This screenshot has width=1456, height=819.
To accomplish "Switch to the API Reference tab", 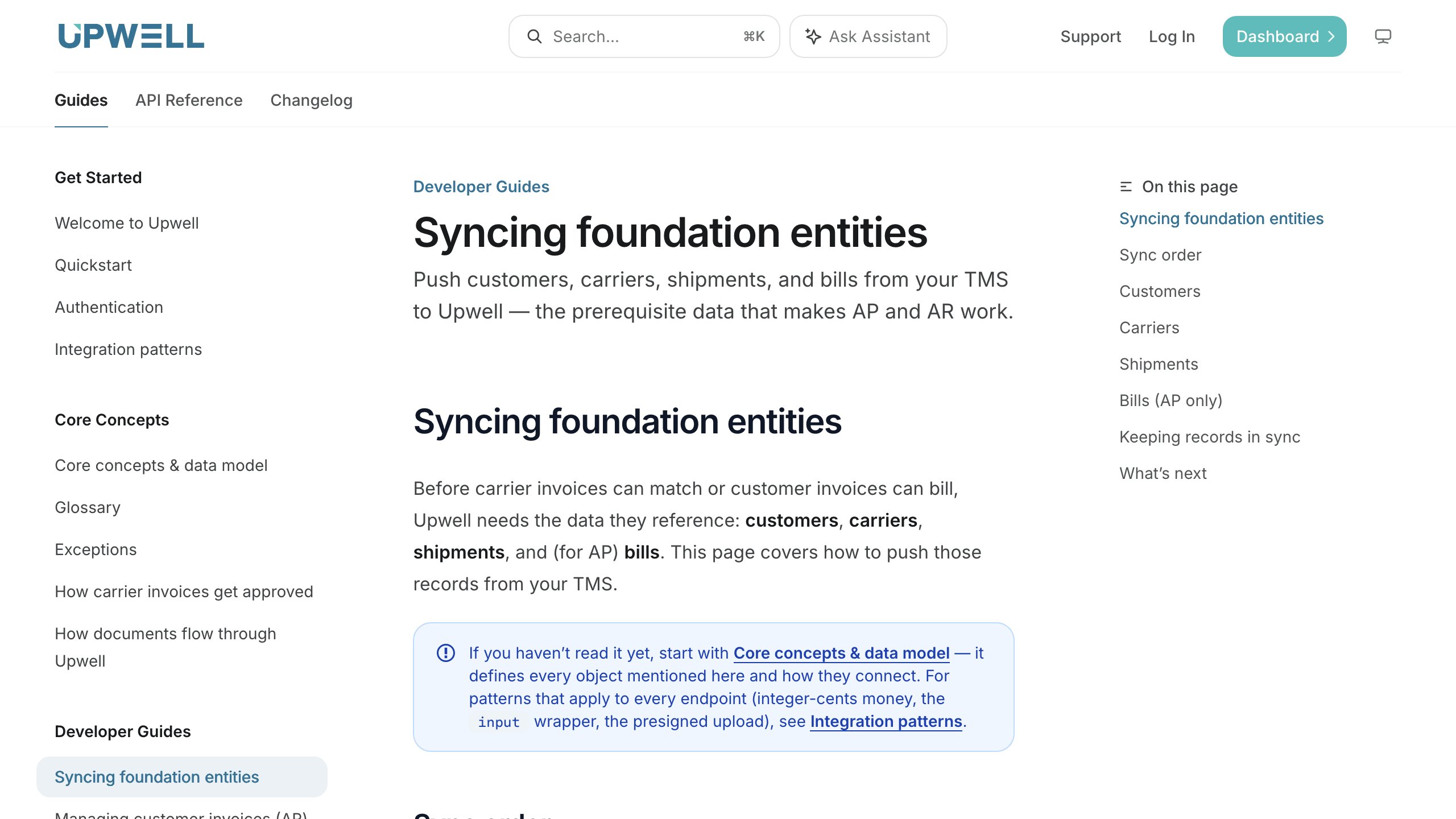I will tap(189, 100).
